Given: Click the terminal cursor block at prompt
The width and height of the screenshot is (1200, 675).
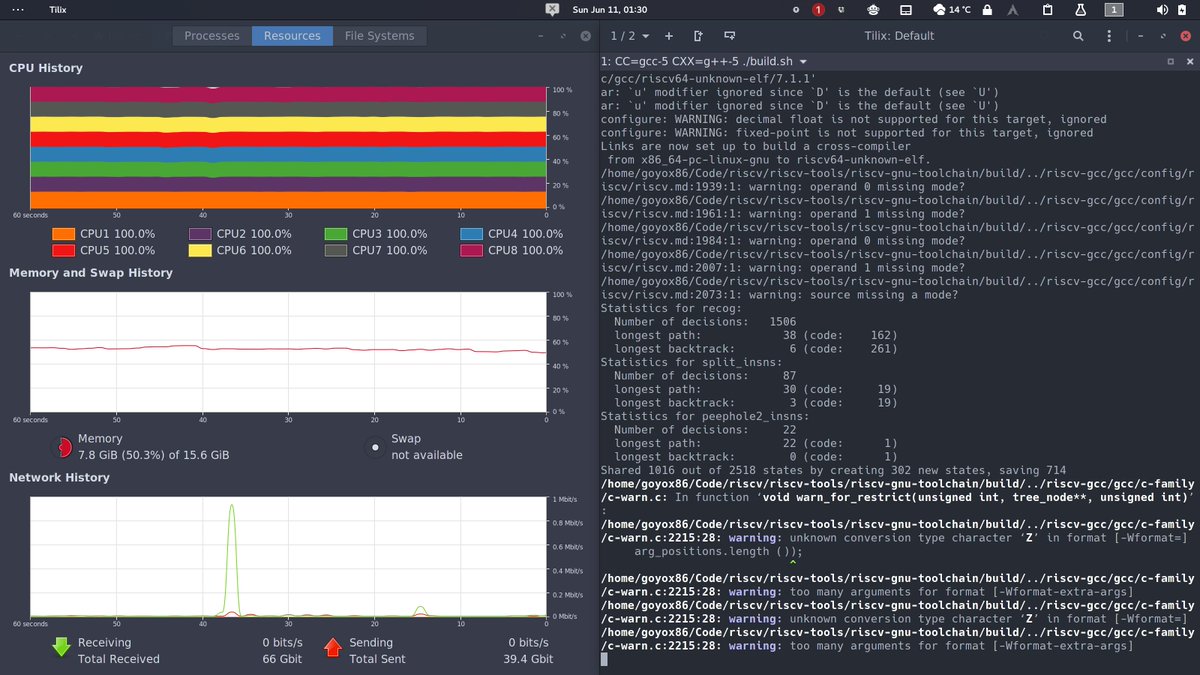Looking at the screenshot, I should pyautogui.click(x=604, y=659).
